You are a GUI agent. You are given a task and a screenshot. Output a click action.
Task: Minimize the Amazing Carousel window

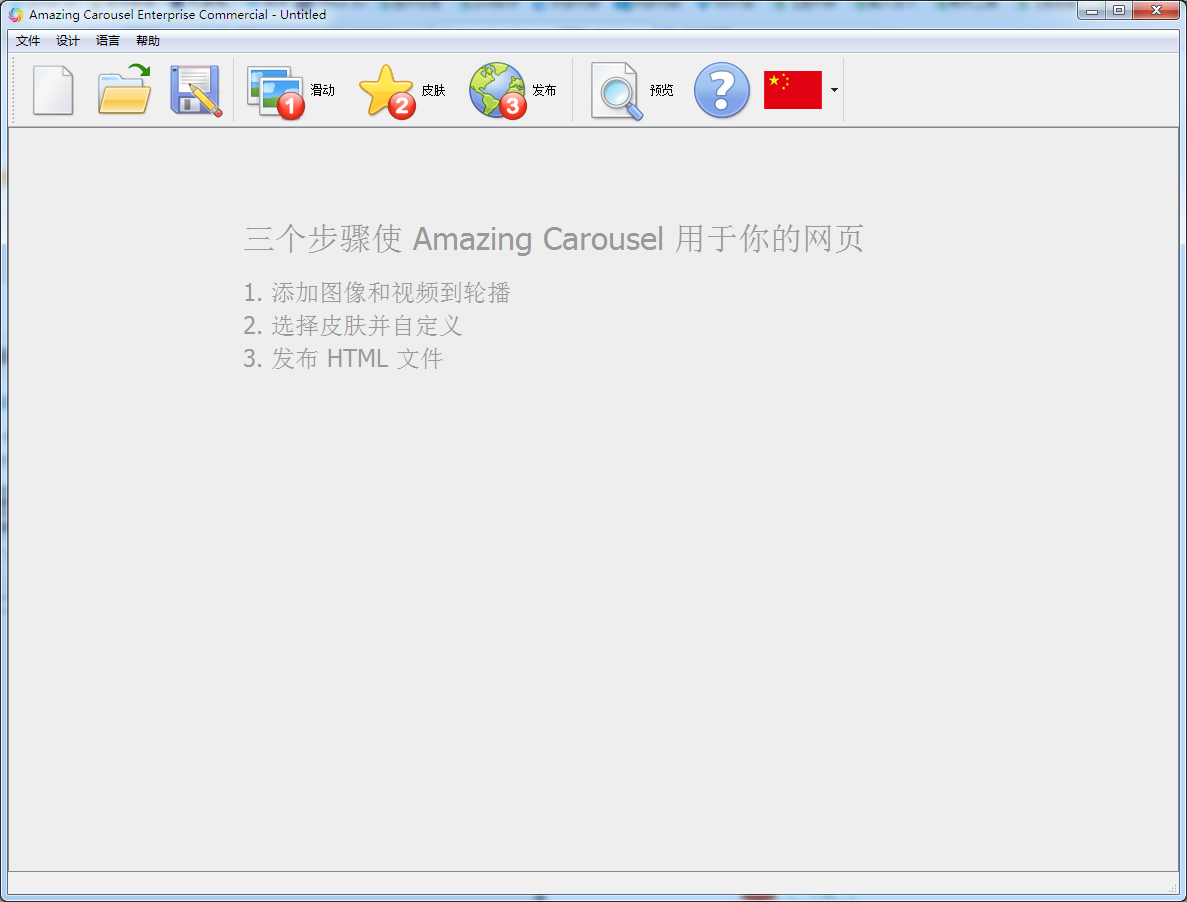1092,11
